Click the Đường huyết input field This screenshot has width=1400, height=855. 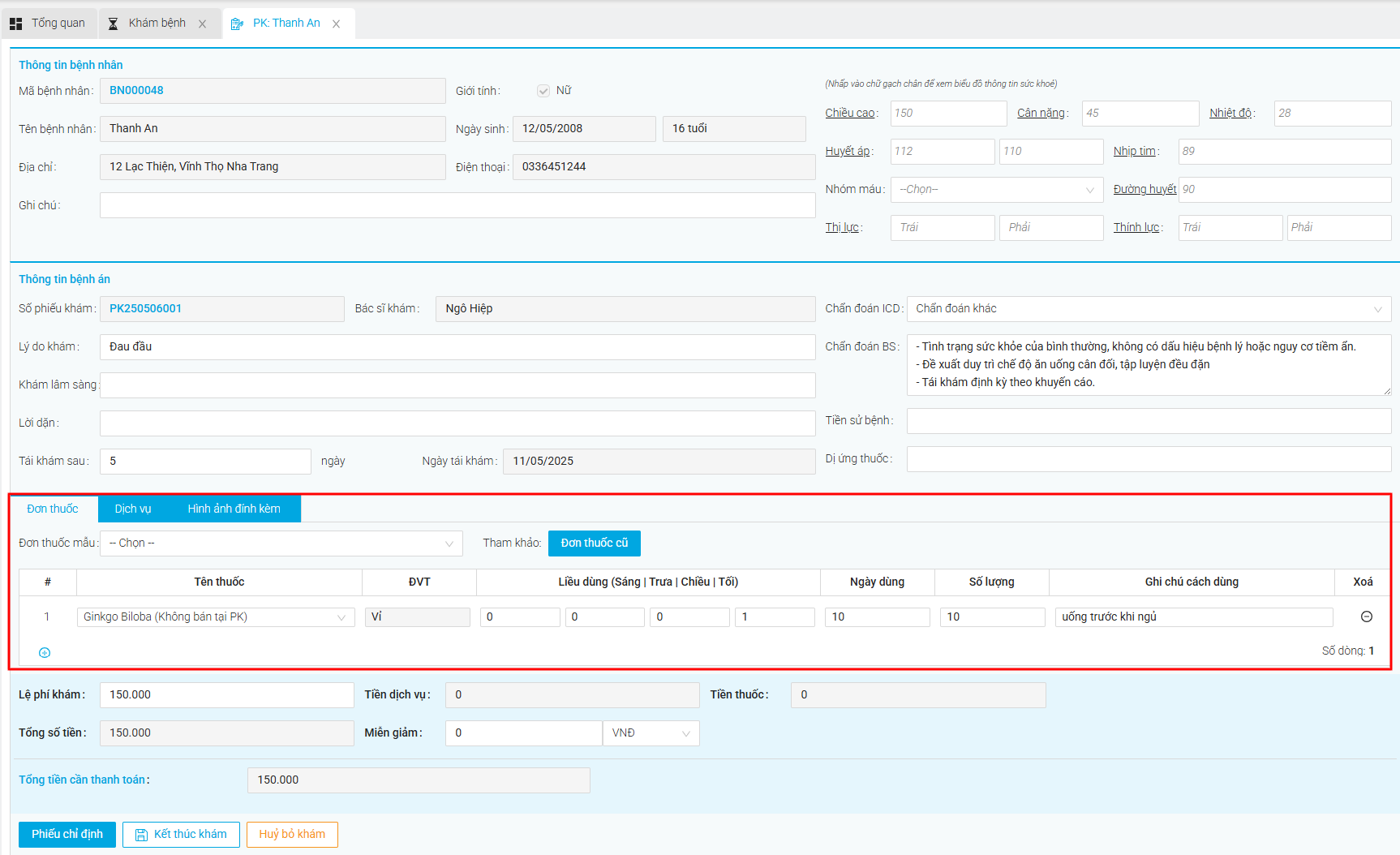(x=1285, y=189)
